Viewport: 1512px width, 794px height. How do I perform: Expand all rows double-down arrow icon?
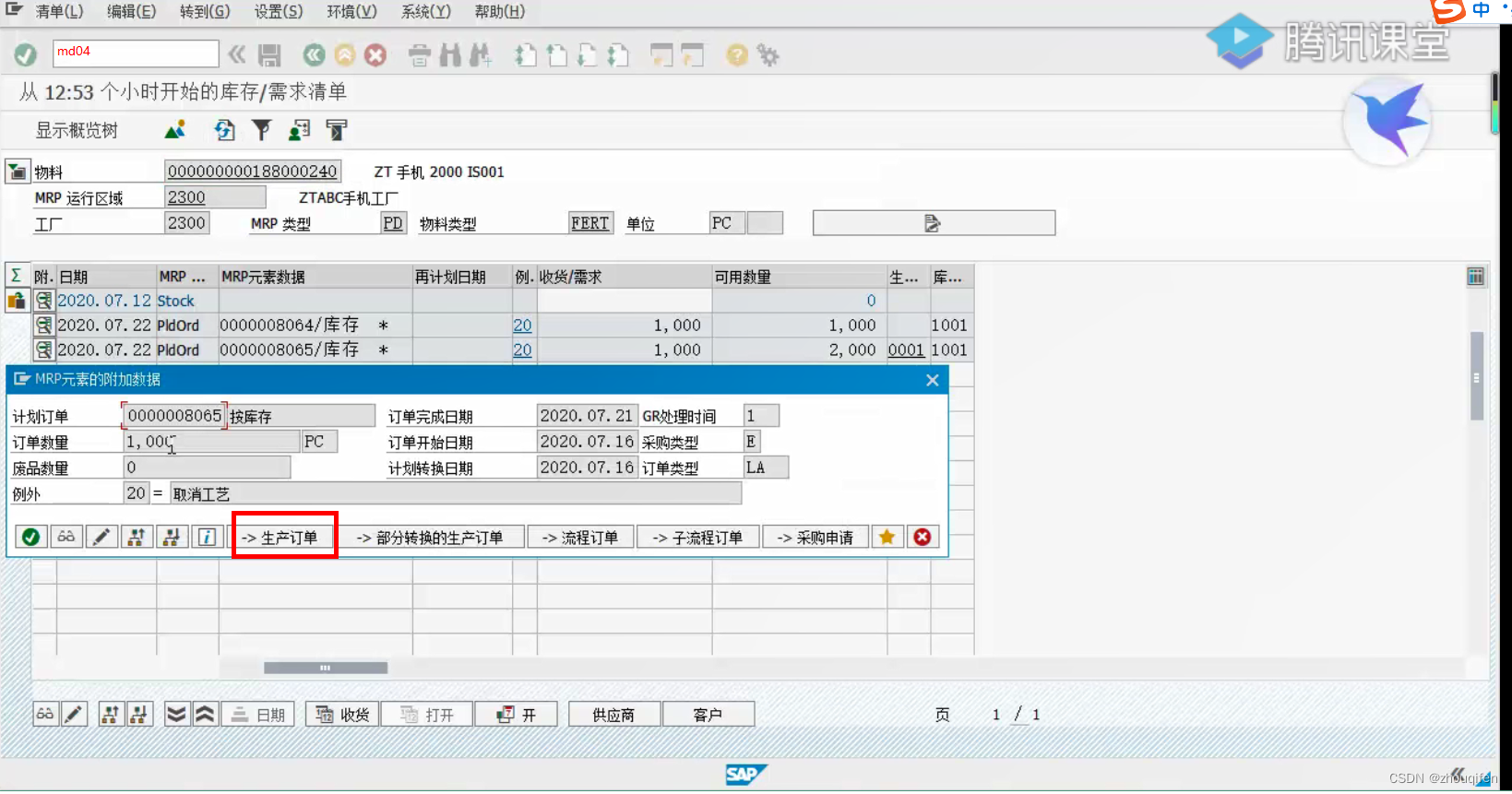[176, 714]
